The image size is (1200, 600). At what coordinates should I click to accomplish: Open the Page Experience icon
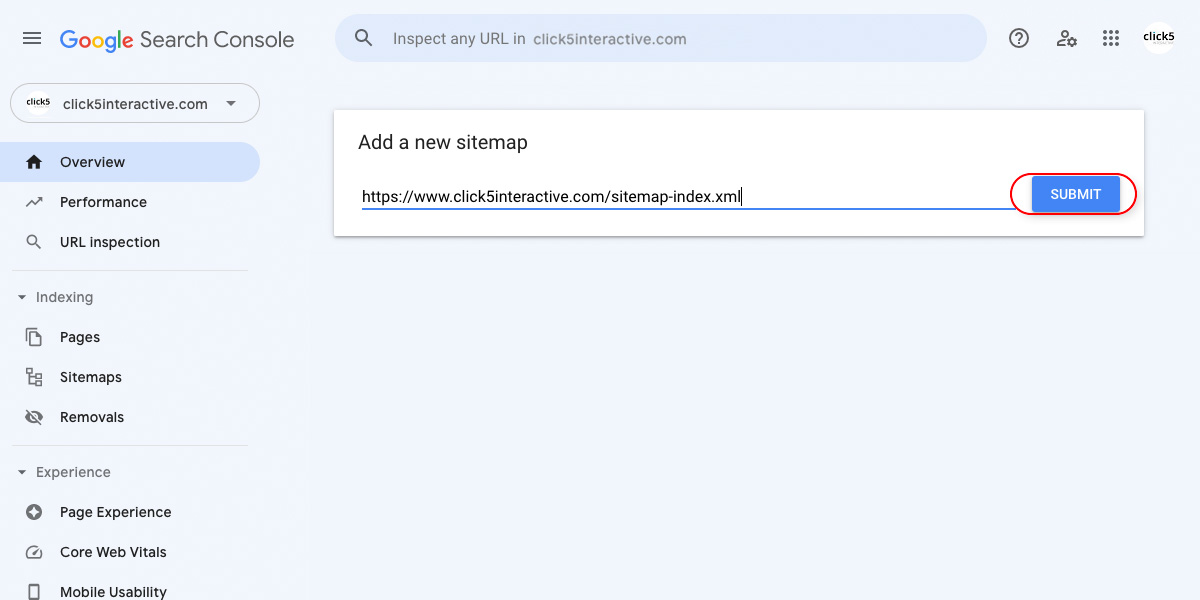[x=34, y=512]
